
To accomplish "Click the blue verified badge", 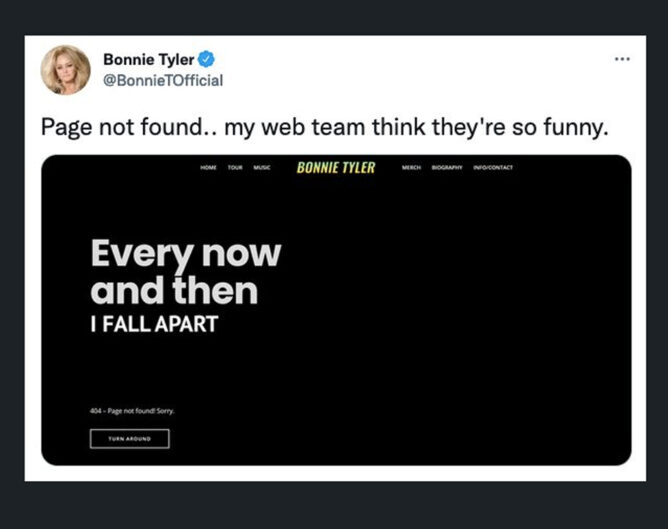I will pos(207,59).
